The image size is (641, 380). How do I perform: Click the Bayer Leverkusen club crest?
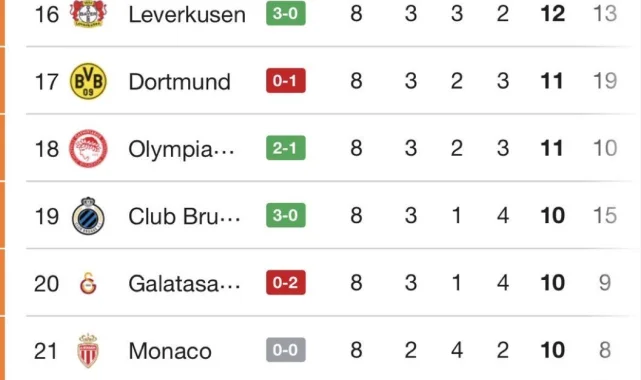pyautogui.click(x=88, y=13)
